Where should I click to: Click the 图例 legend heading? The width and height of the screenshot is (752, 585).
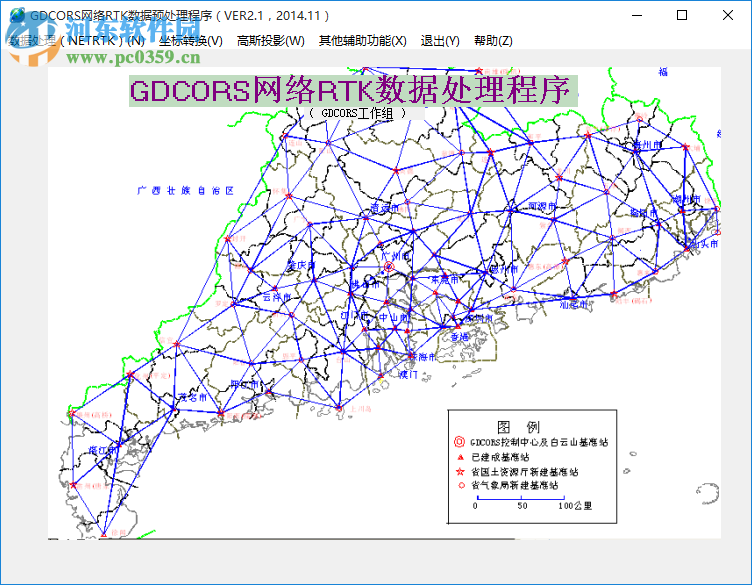tap(519, 427)
